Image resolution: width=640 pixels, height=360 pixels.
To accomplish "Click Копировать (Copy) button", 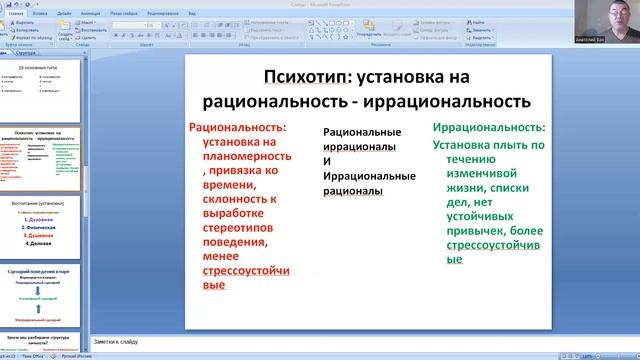I will point(24,30).
